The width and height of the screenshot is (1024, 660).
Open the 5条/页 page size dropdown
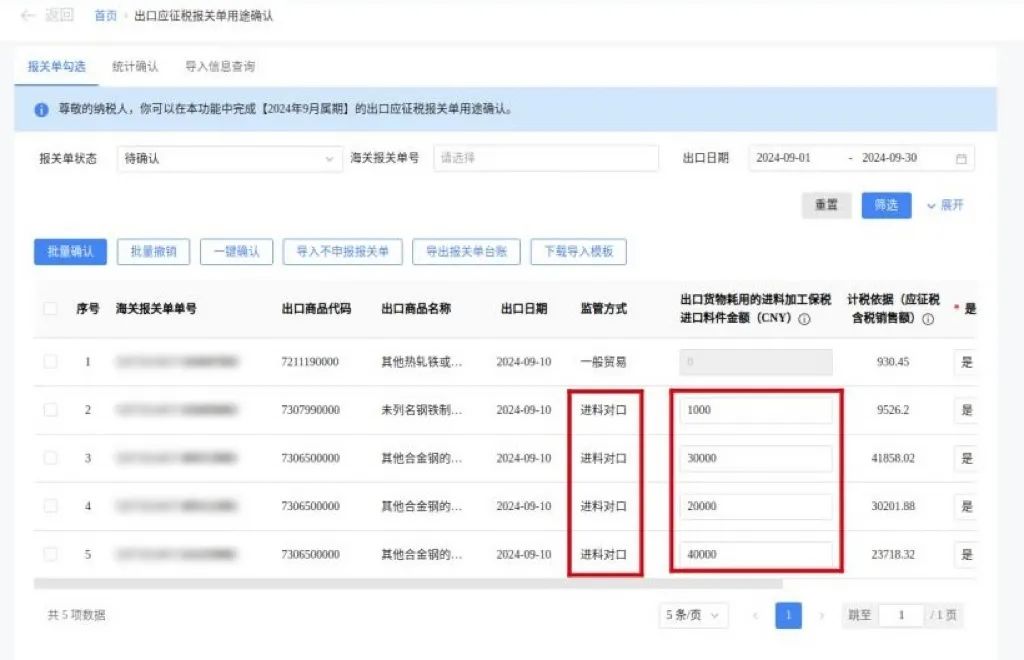coord(693,615)
